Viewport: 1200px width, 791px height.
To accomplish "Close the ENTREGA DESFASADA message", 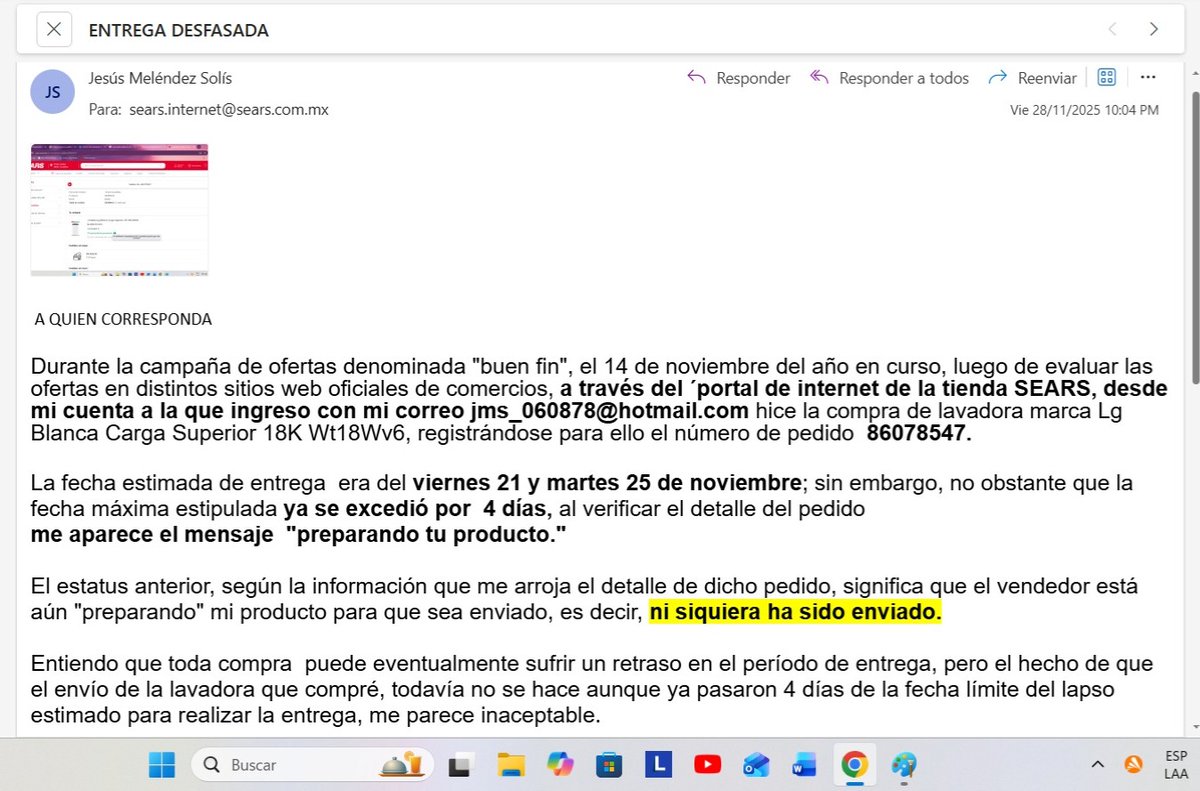I will coord(54,30).
